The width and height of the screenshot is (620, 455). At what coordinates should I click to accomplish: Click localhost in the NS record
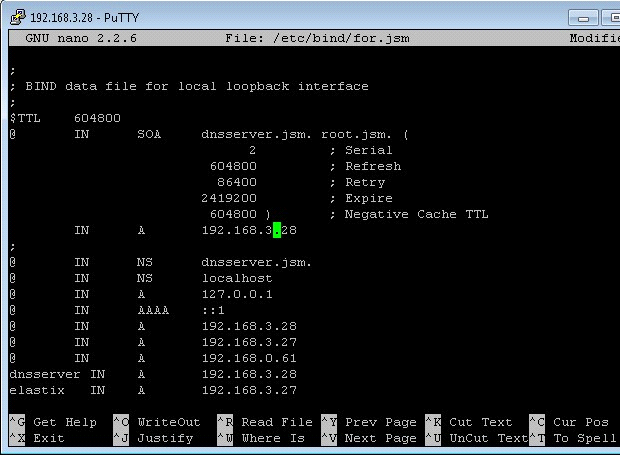coord(237,278)
